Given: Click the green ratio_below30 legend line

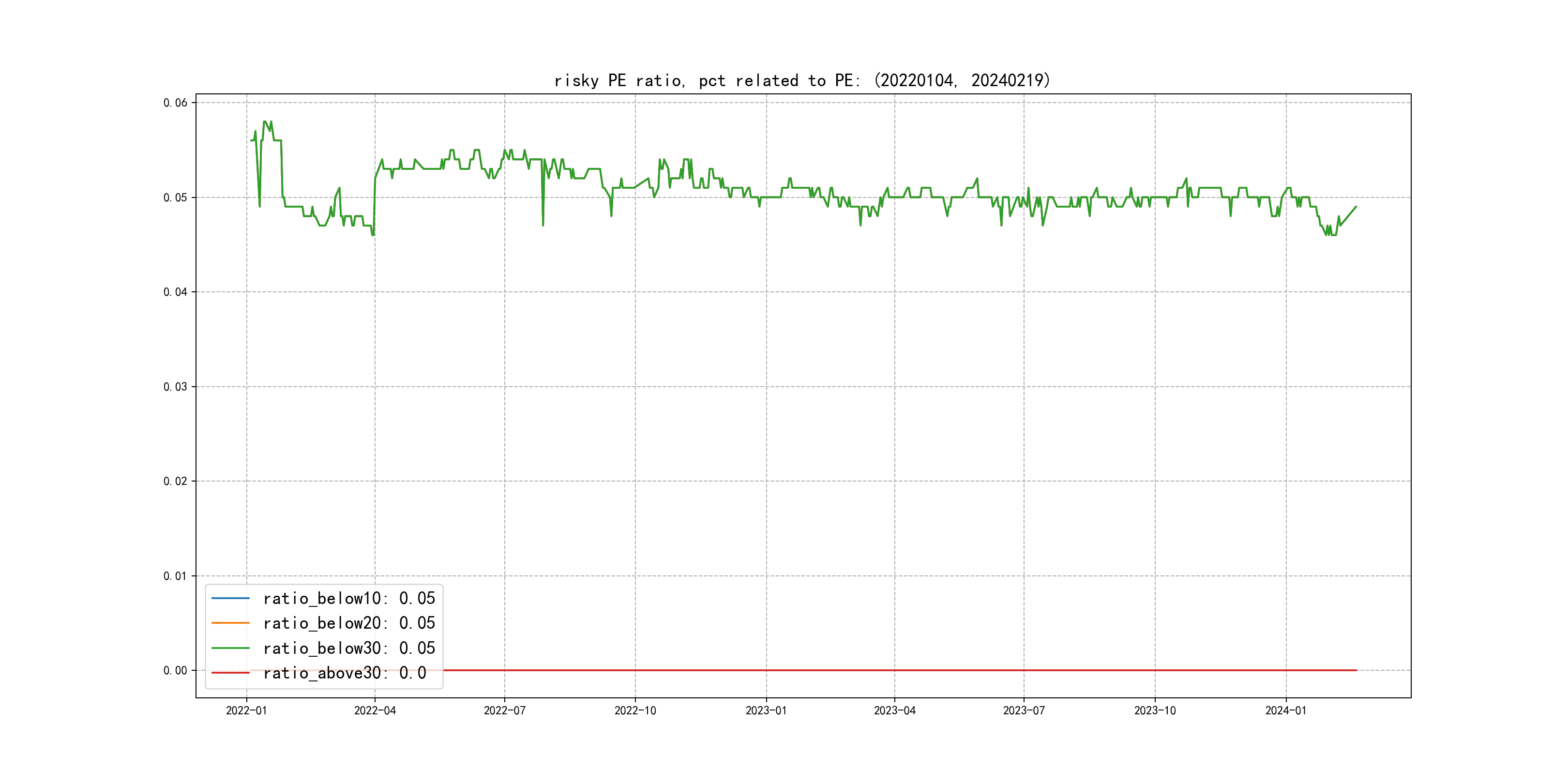Looking at the screenshot, I should click(230, 648).
